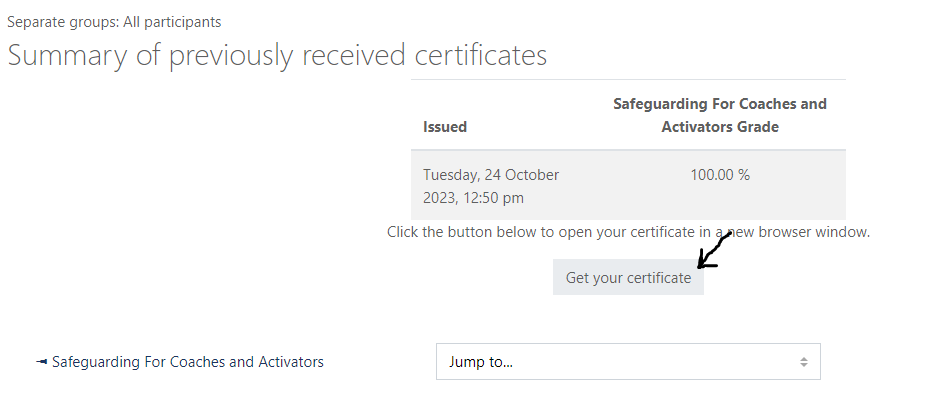Click the Separate groups label text
933x401 pixels.
(63, 22)
